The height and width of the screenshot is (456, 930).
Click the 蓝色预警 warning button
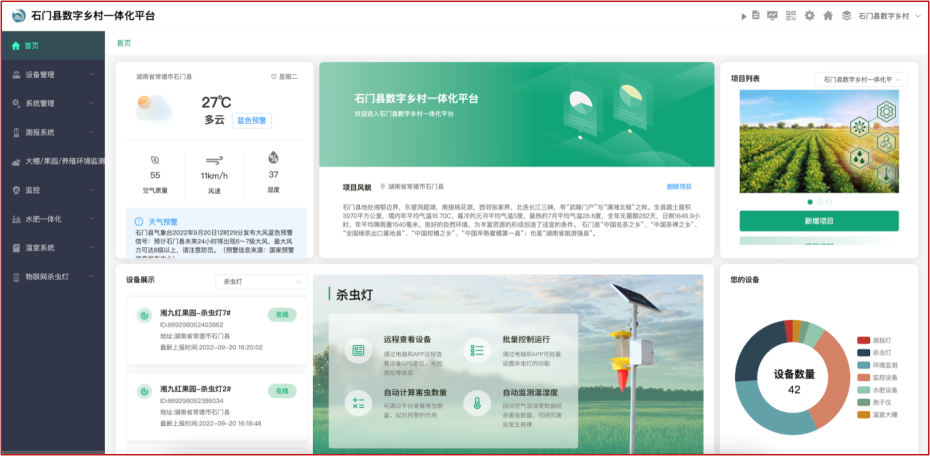tap(251, 120)
